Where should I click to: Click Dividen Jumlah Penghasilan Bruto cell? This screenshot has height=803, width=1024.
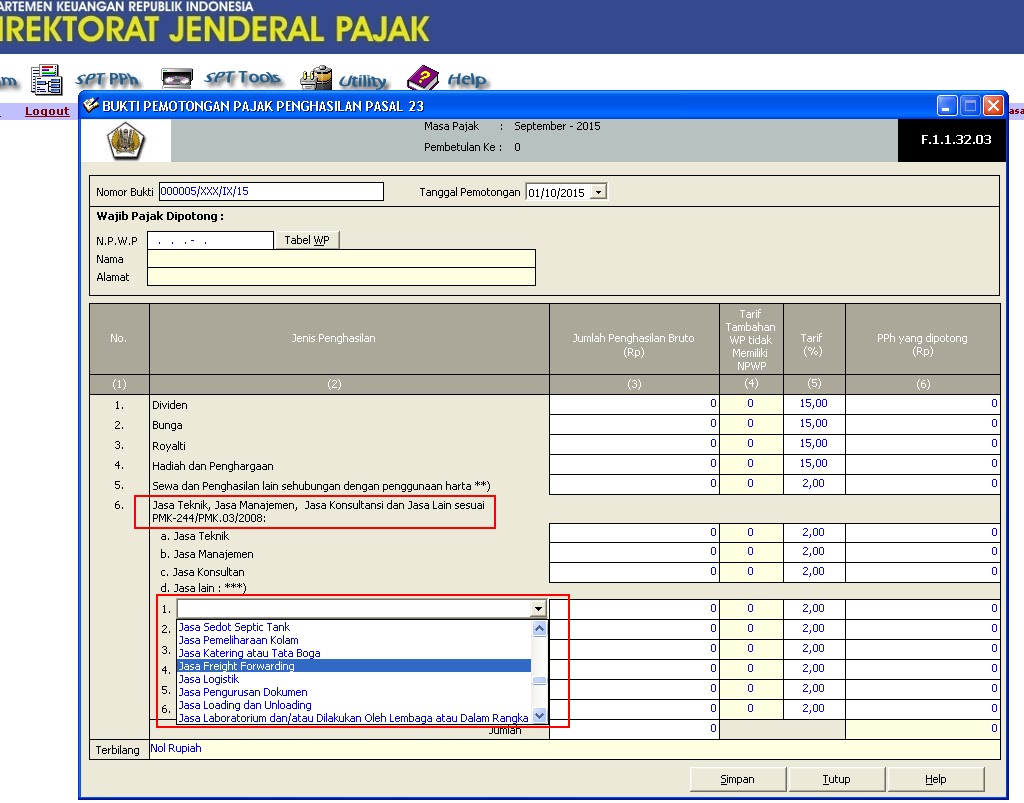[634, 404]
